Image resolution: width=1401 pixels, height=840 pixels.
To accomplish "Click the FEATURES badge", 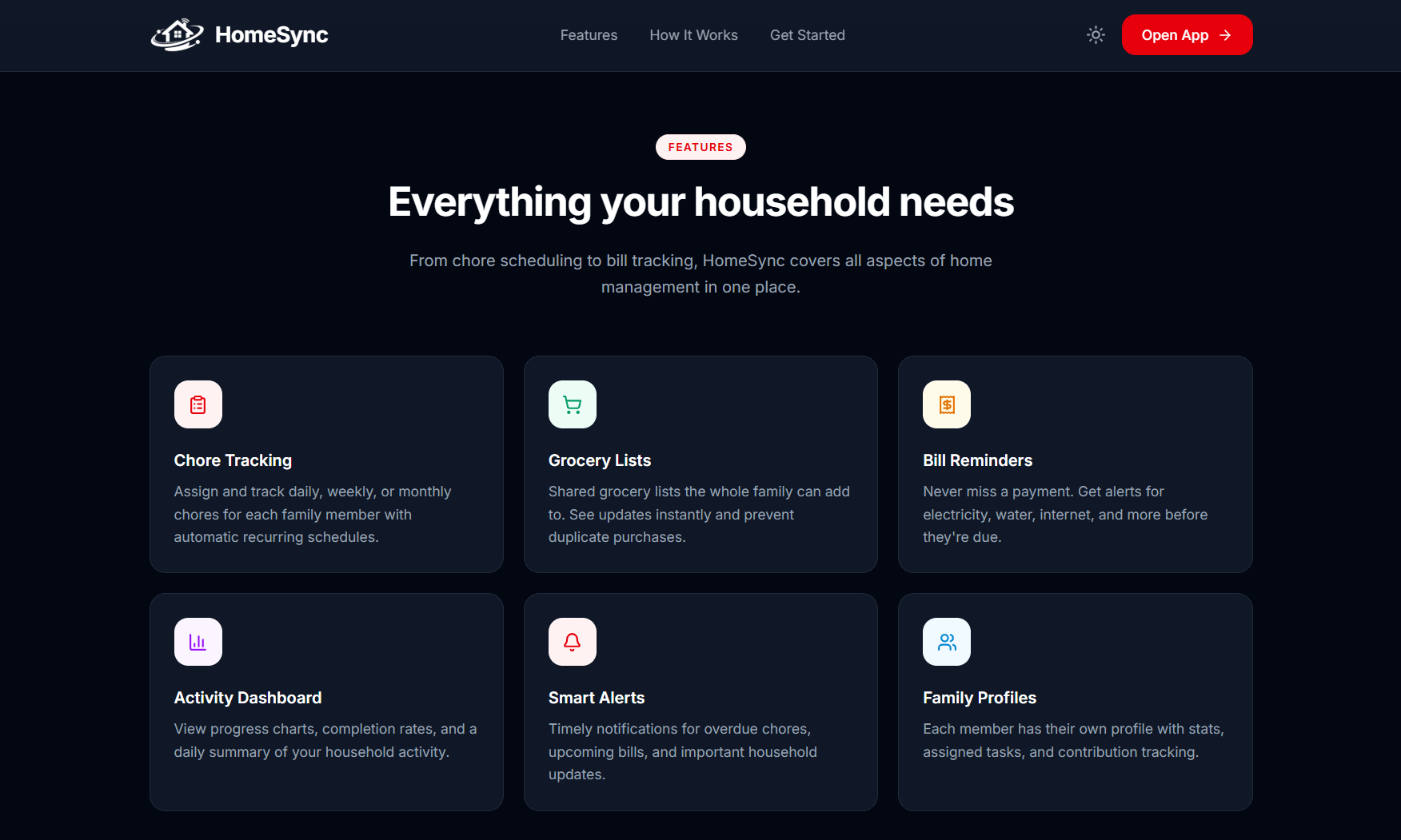I will [x=700, y=147].
